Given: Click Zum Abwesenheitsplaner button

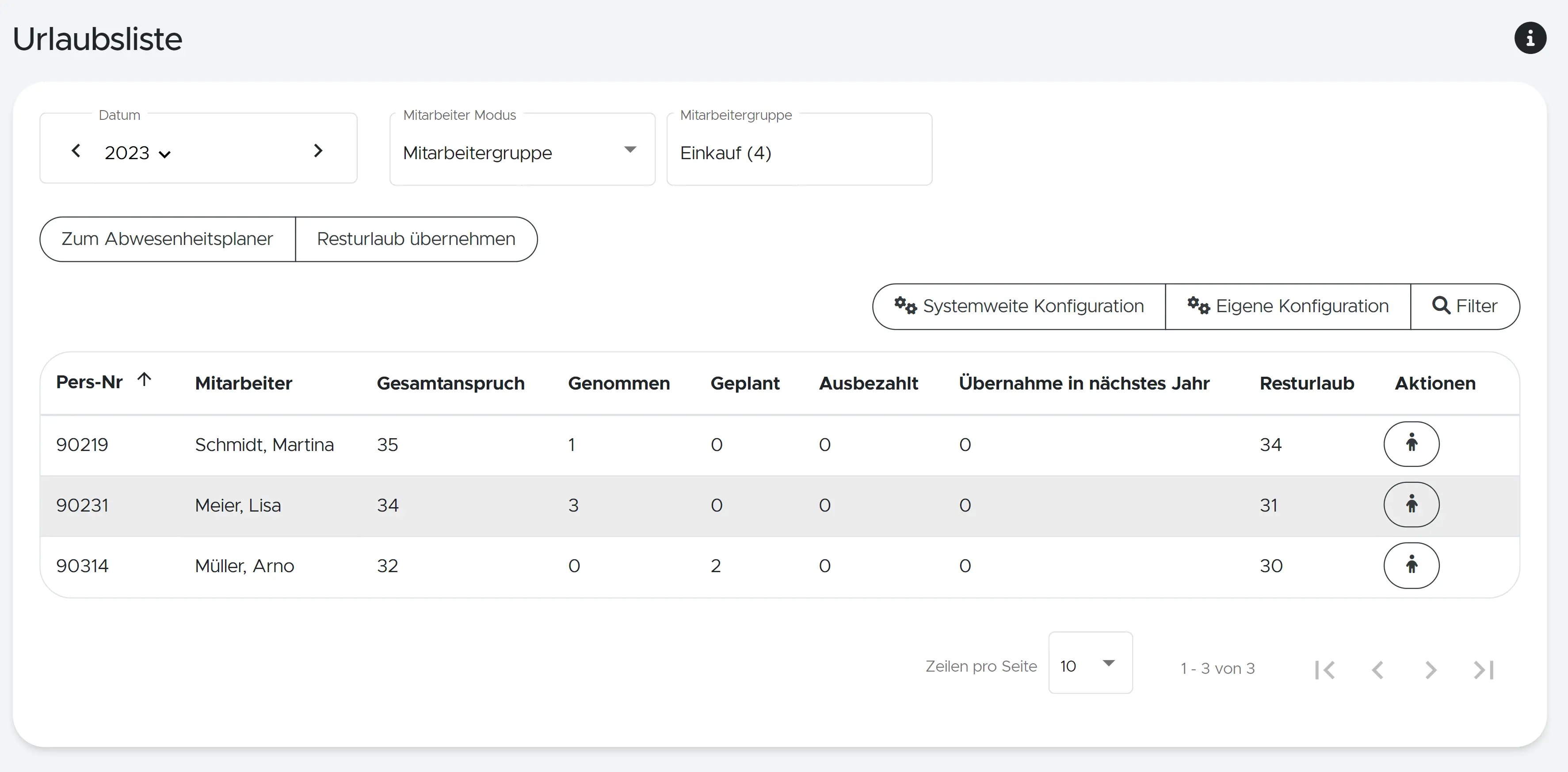Looking at the screenshot, I should point(168,239).
